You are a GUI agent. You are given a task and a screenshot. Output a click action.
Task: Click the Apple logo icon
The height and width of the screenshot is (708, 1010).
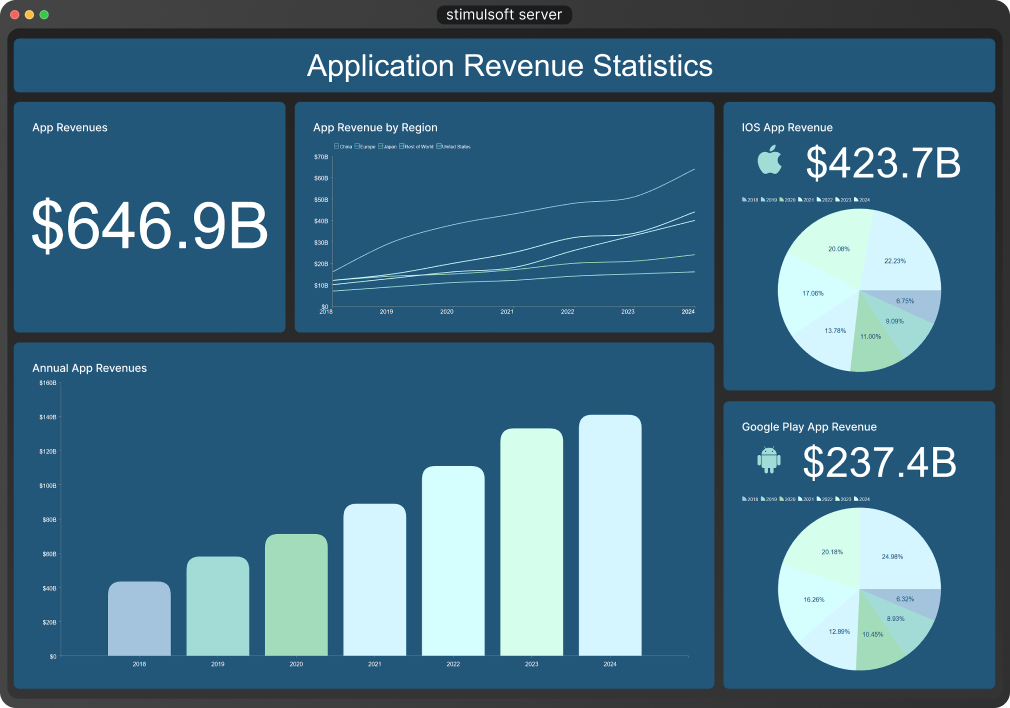[768, 162]
